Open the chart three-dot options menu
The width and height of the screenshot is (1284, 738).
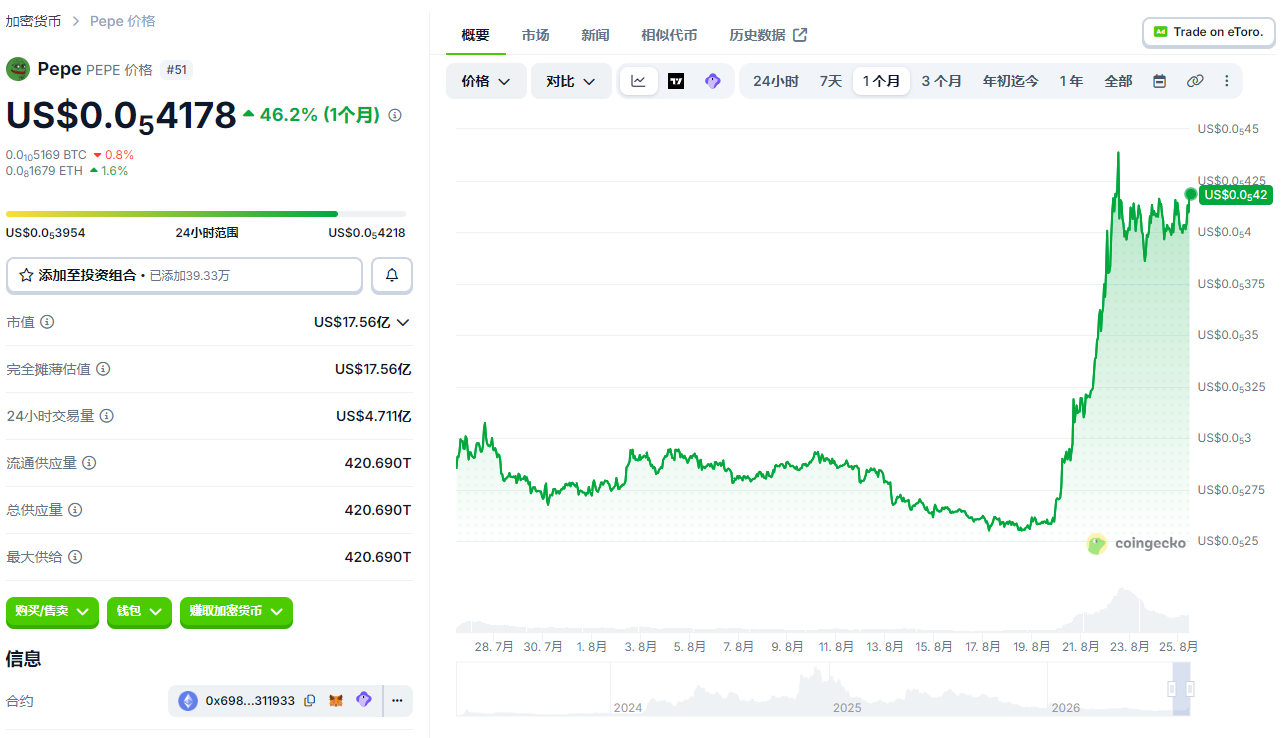(1227, 81)
